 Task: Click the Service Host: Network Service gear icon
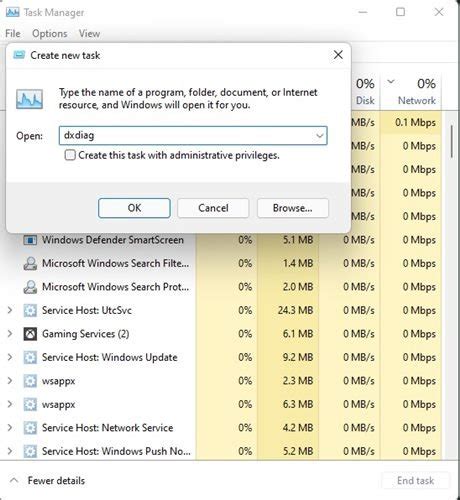30,428
